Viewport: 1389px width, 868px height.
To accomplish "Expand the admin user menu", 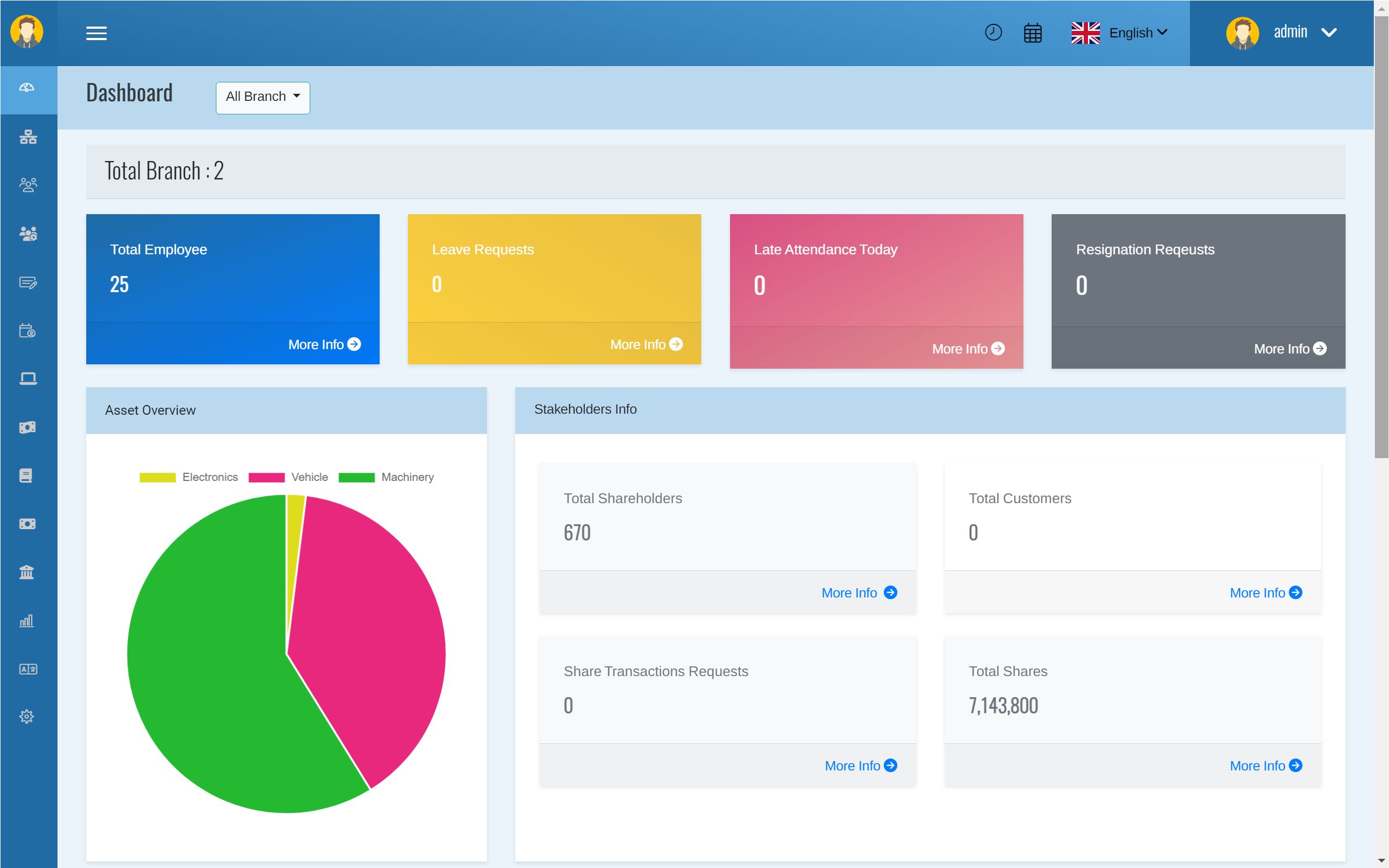I will (1281, 33).
